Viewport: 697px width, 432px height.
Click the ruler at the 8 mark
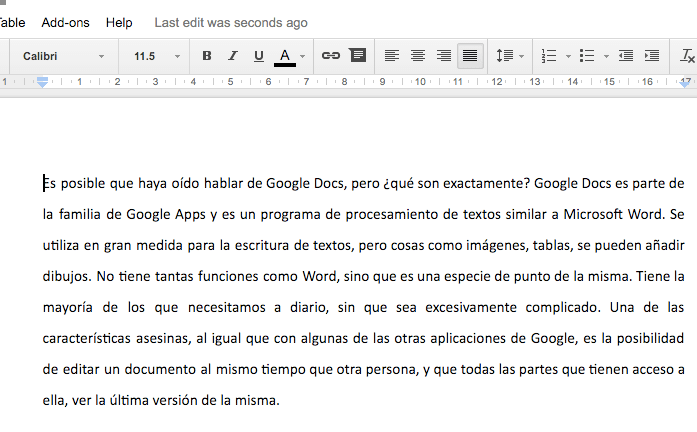coord(344,82)
